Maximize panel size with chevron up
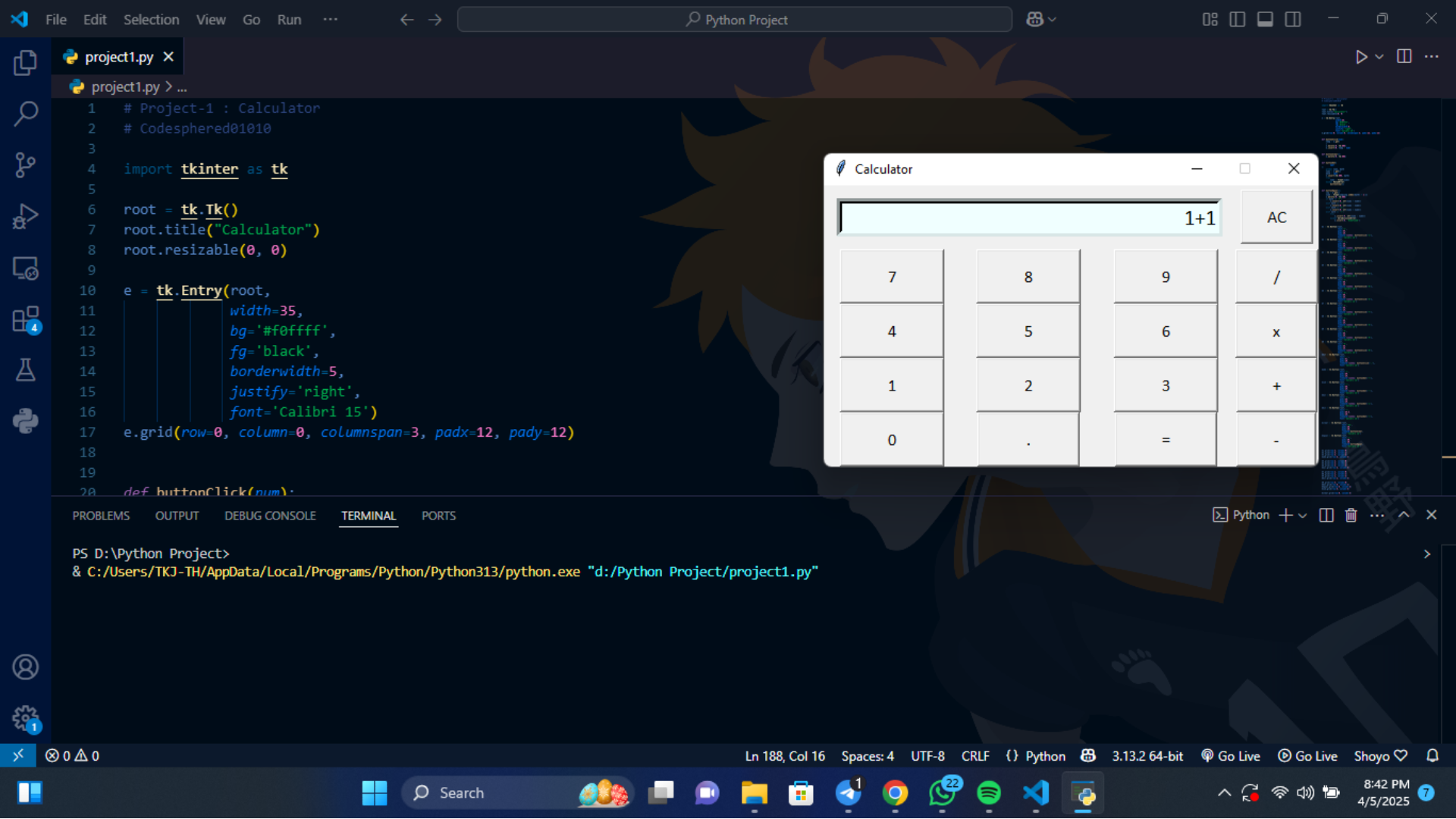Viewport: 1456px width, 819px height. tap(1404, 515)
